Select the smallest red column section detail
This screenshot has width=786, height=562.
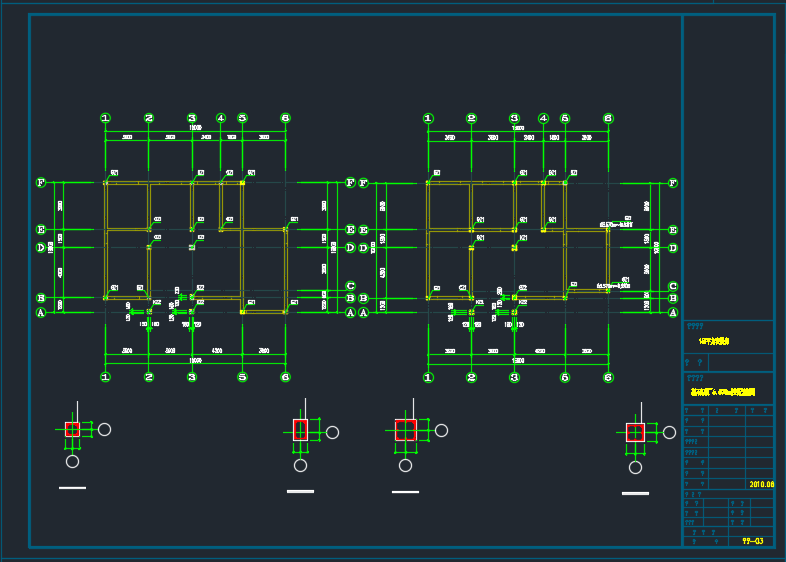(x=72, y=430)
